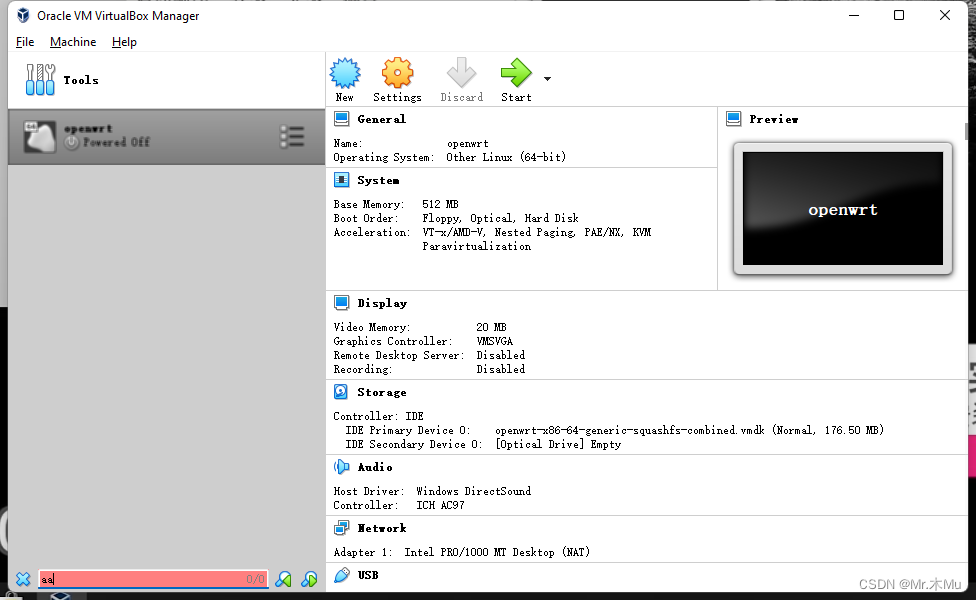Click the Preview thumbnail of openwrt
Screen dimensions: 976x600
(x=842, y=210)
